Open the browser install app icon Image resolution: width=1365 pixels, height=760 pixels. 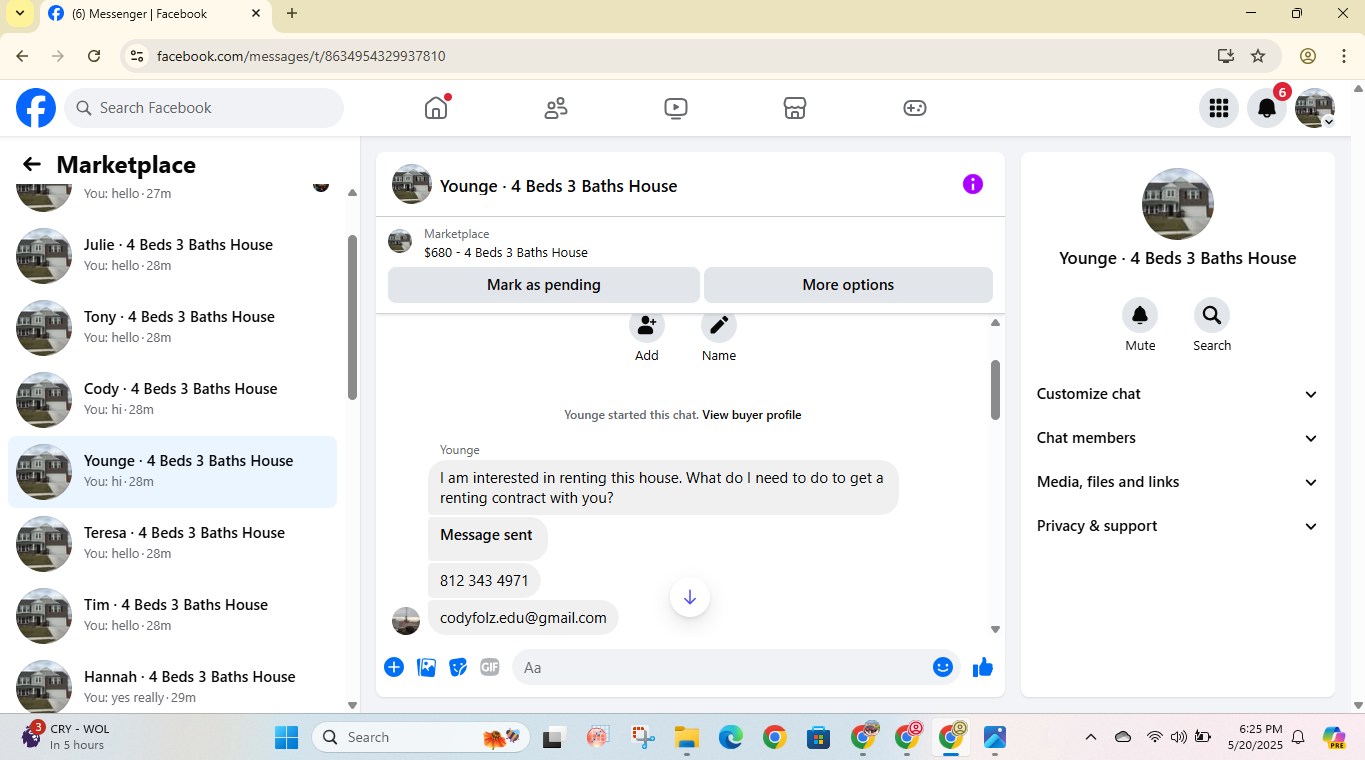(x=1226, y=56)
